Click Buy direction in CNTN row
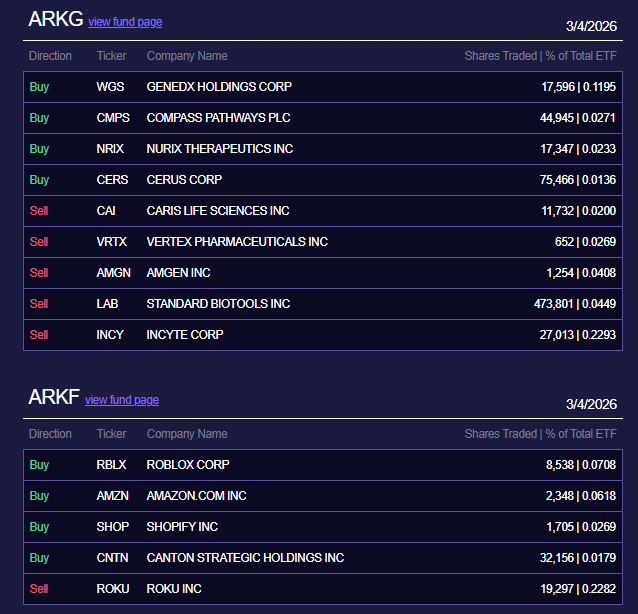Viewport: 638px width, 614px height. pos(39,557)
